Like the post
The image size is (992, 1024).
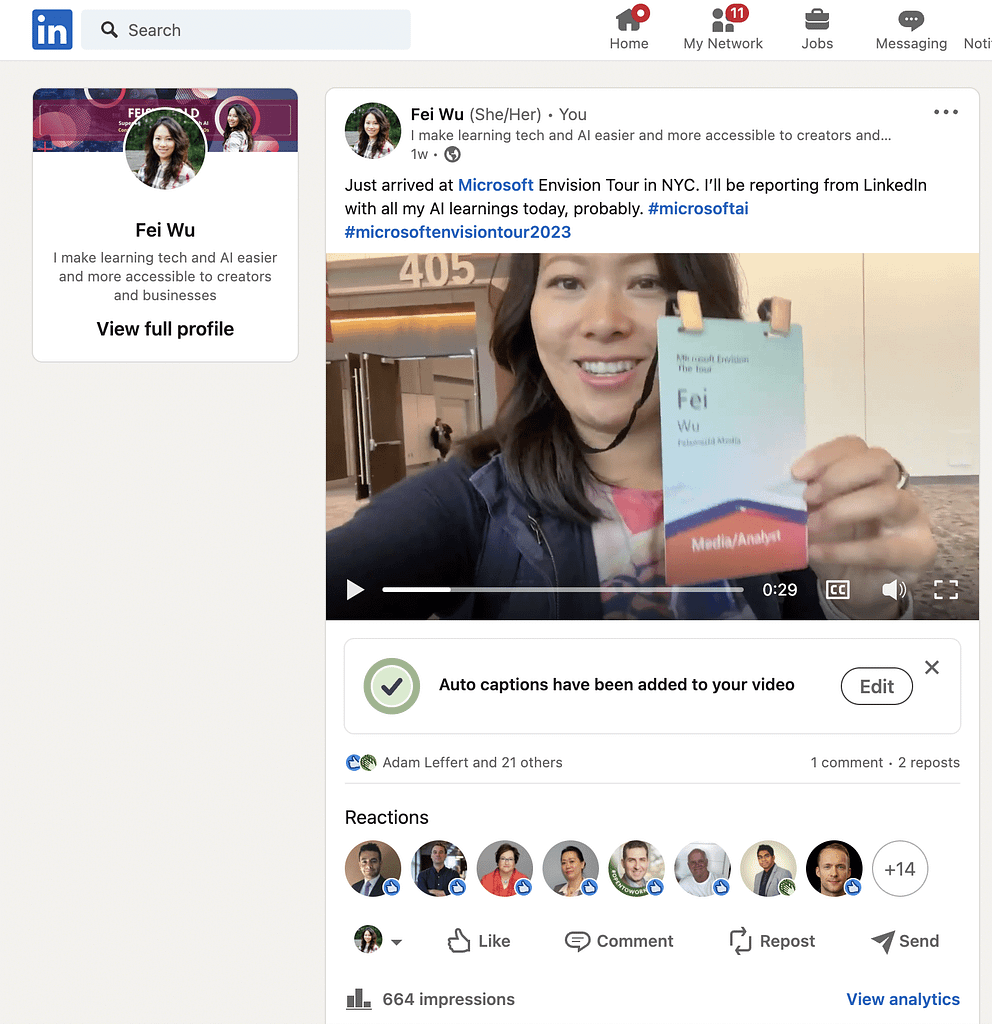pyautogui.click(x=479, y=941)
